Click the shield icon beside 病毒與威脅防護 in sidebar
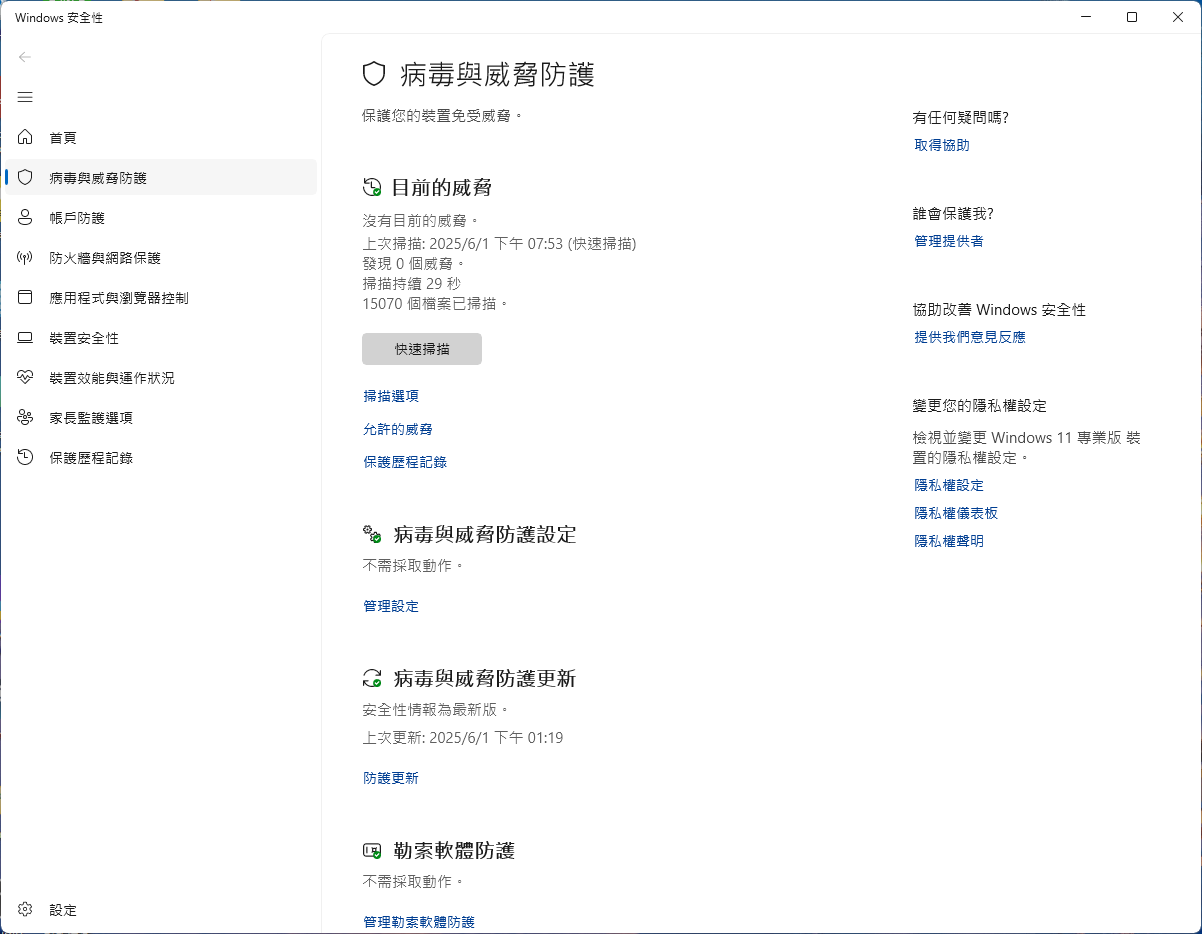 pyautogui.click(x=25, y=177)
